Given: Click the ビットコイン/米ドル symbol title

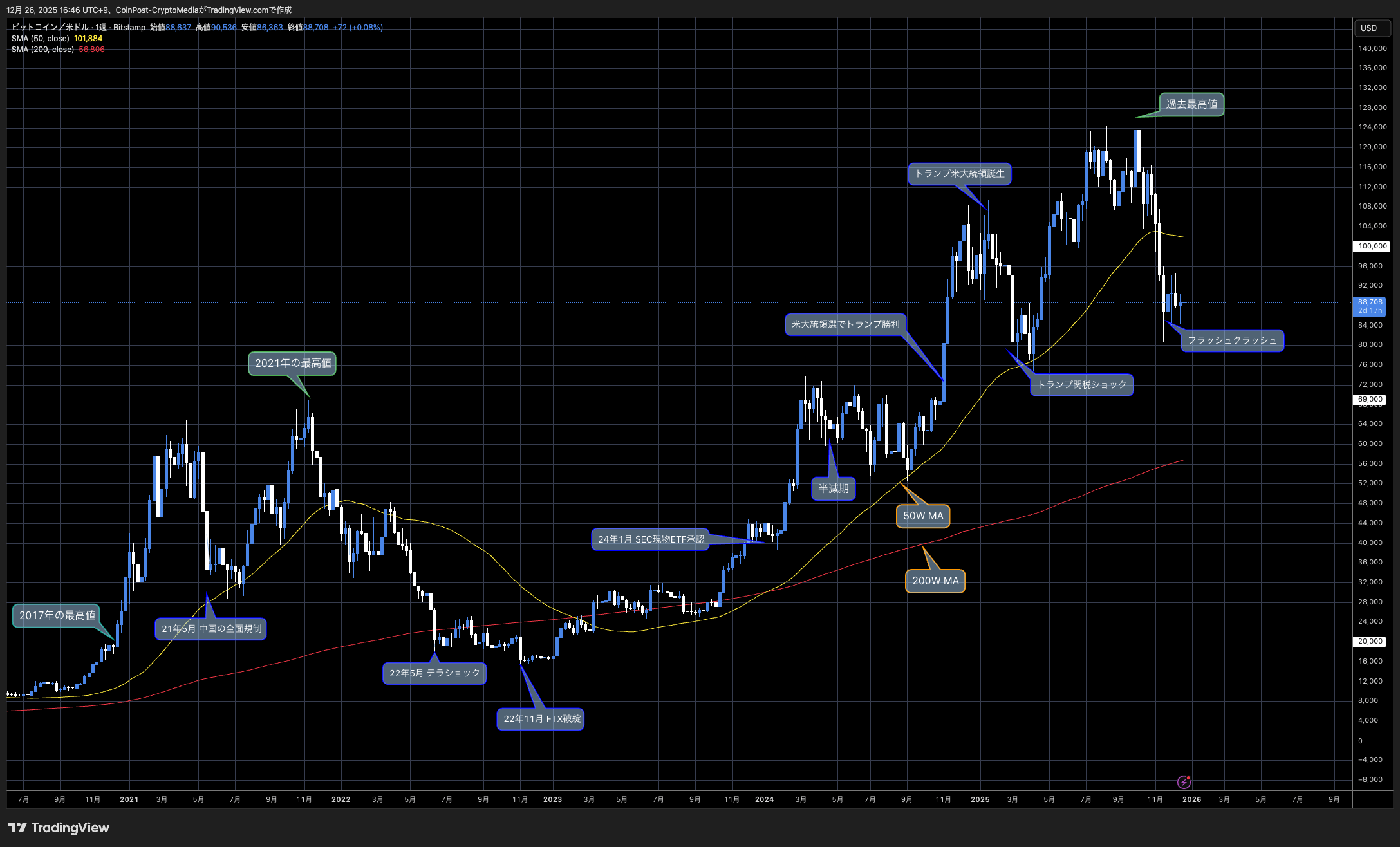Looking at the screenshot, I should click(50, 28).
